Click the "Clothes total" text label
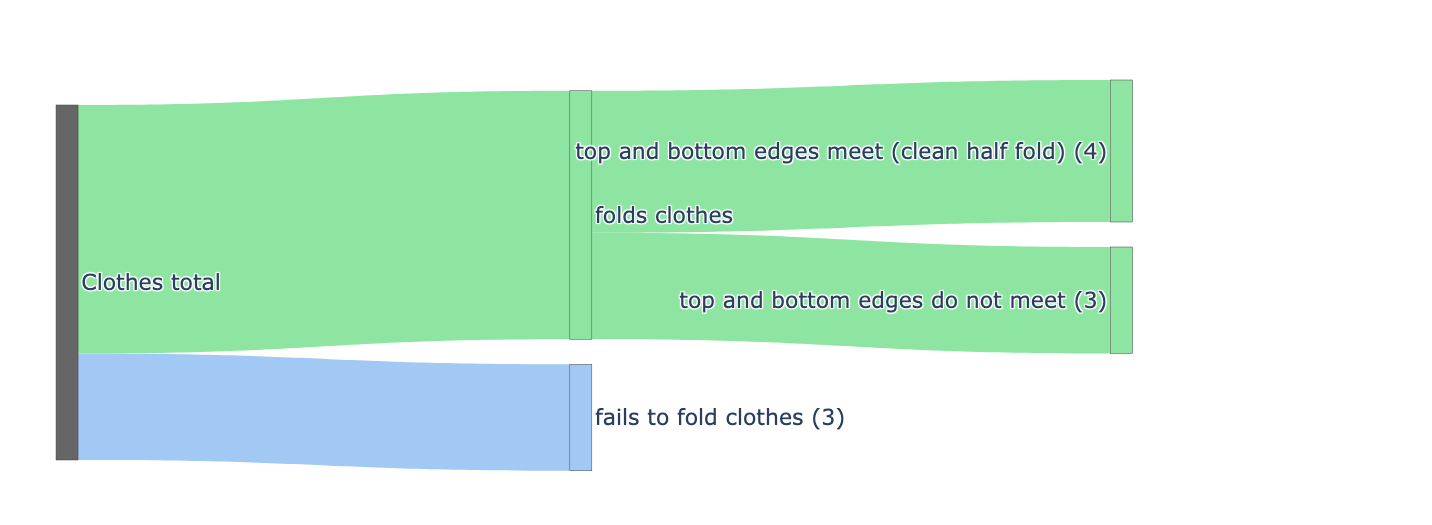 click(x=151, y=283)
